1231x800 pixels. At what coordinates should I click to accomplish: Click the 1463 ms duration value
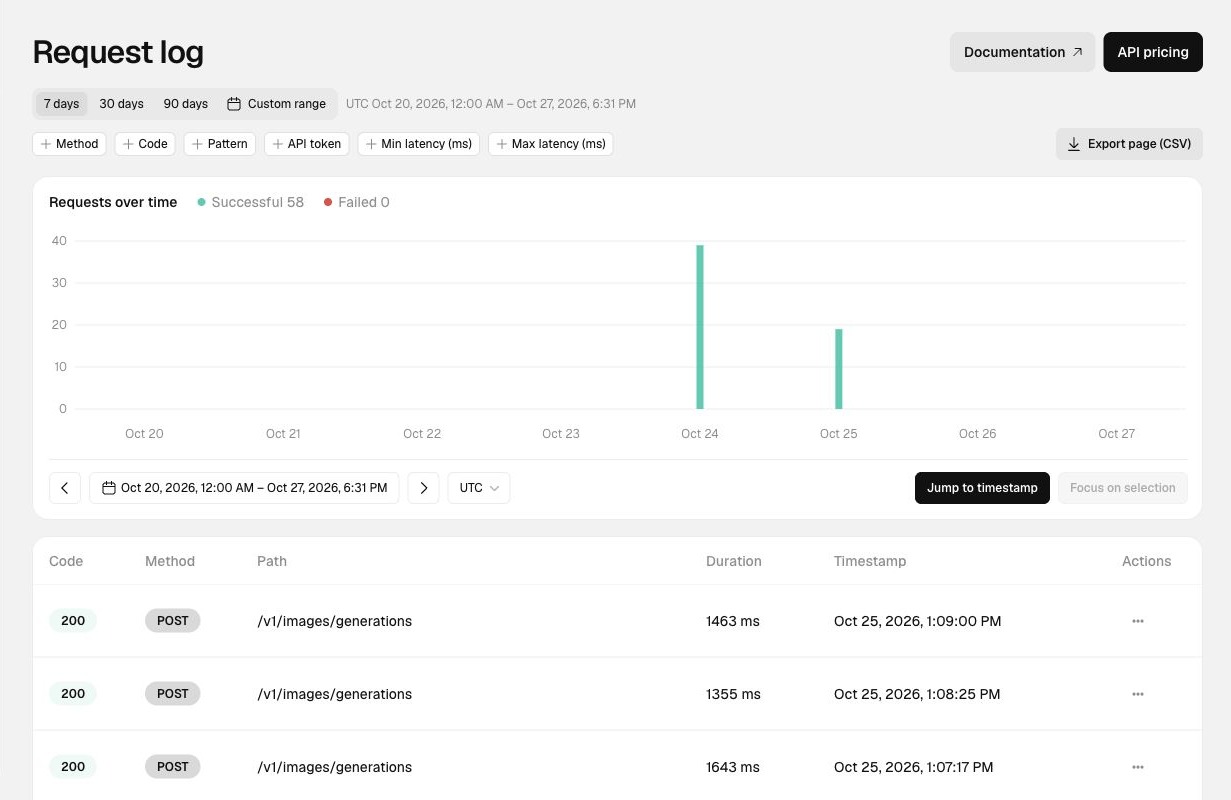733,621
